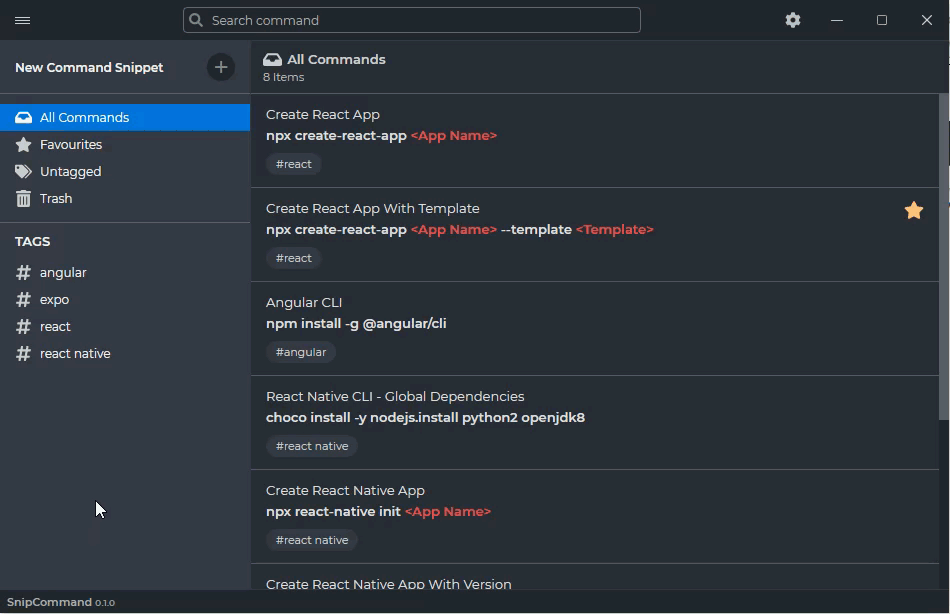Image resolution: width=950 pixels, height=614 pixels.
Task: Click the choco install command text
Action: pos(425,418)
